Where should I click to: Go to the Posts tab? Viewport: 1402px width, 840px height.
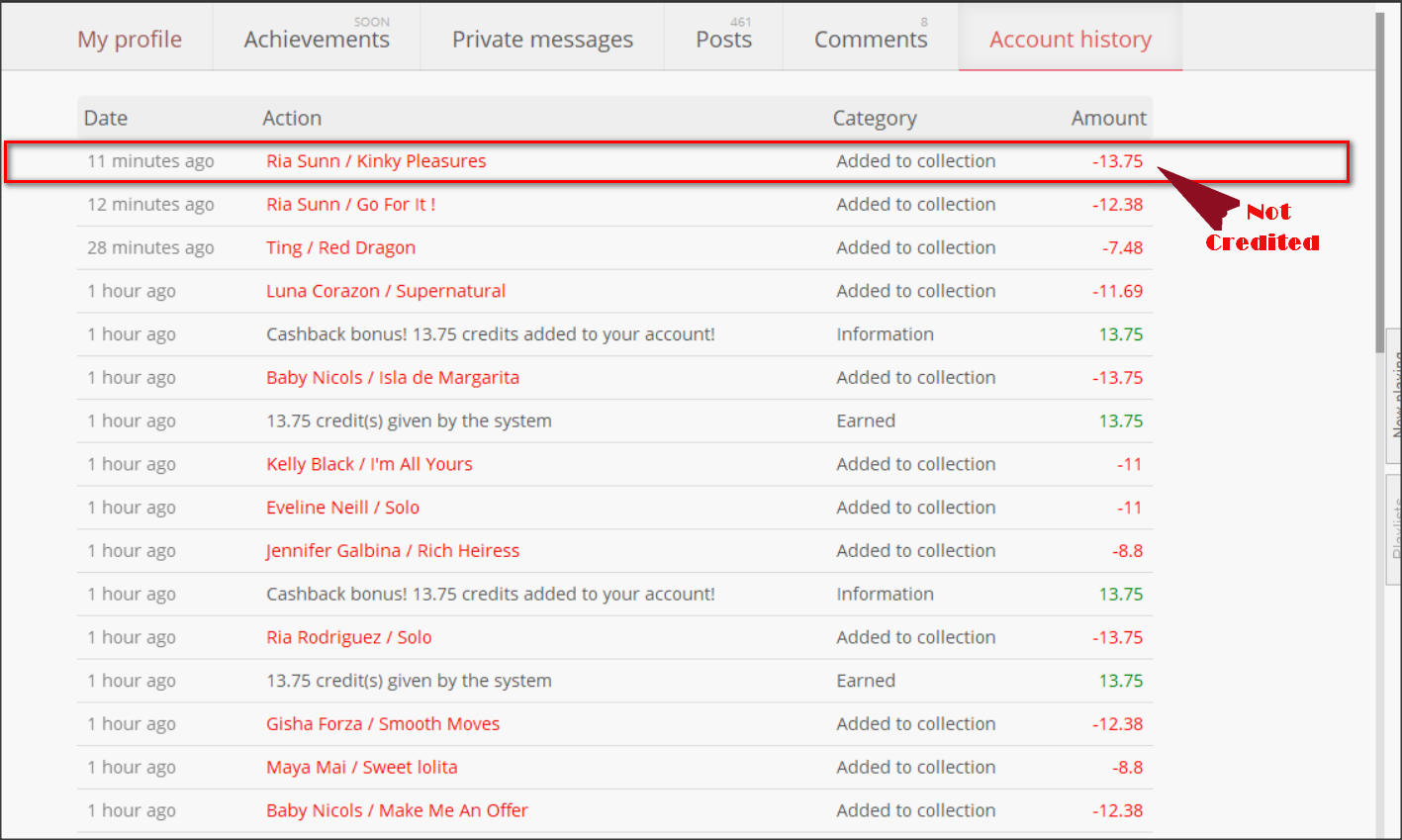[x=723, y=40]
